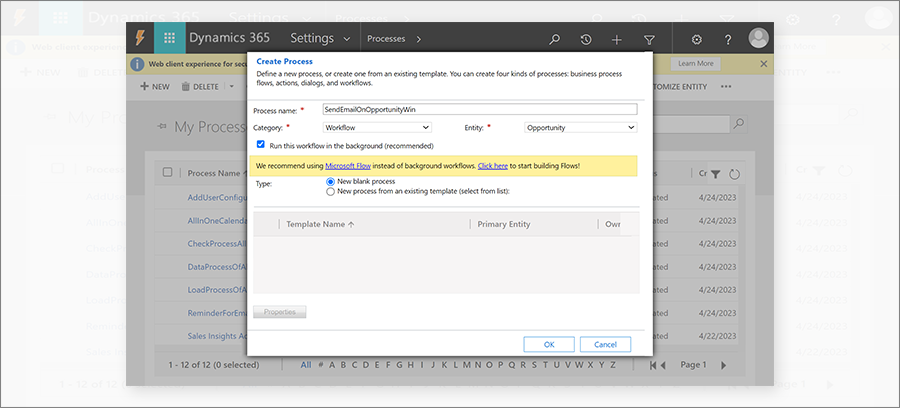Follow the Click here link for Flows
The width and height of the screenshot is (900, 408).
coord(492,166)
